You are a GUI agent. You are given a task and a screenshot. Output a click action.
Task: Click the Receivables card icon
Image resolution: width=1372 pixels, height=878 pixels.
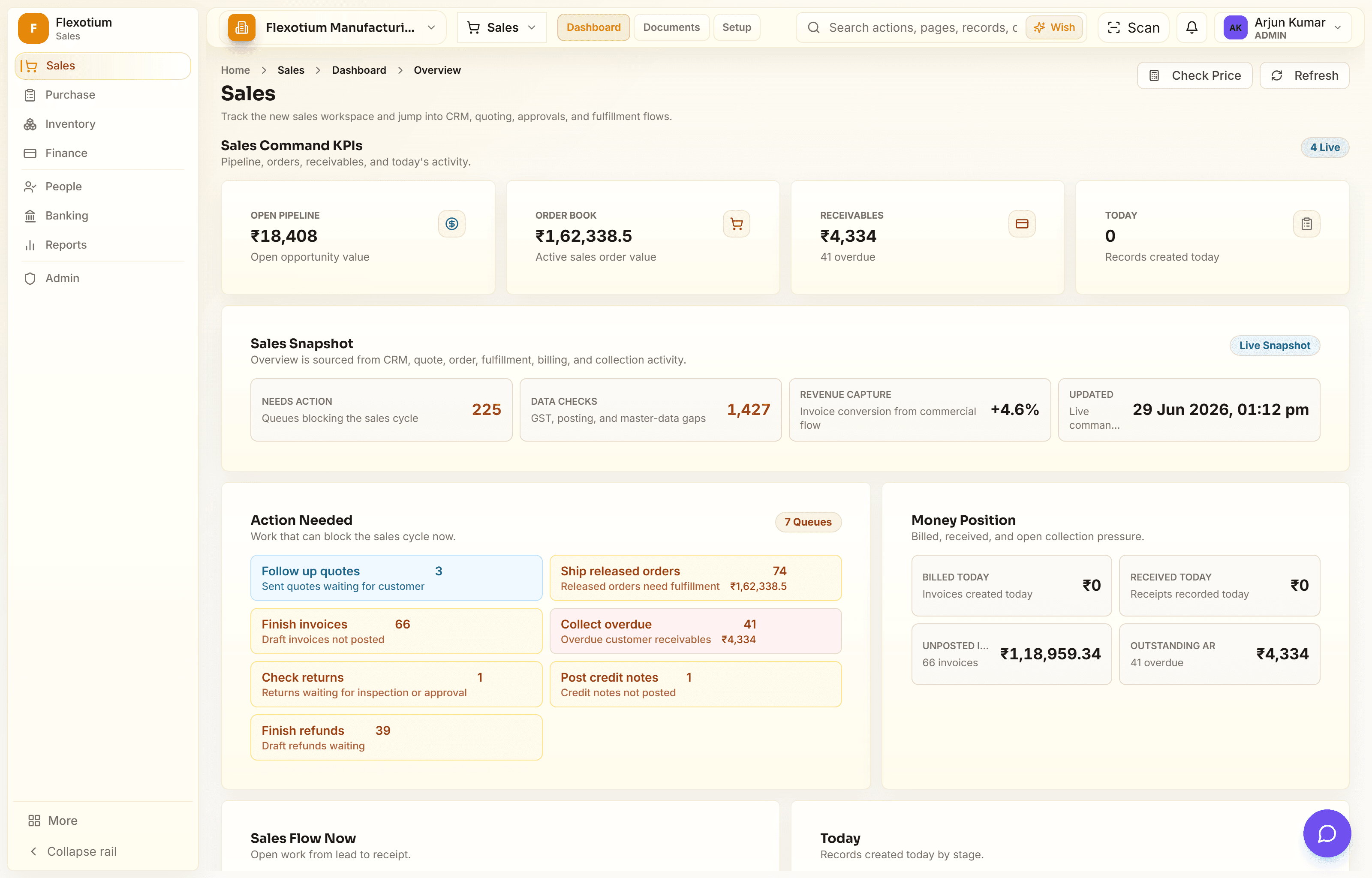pyautogui.click(x=1021, y=223)
